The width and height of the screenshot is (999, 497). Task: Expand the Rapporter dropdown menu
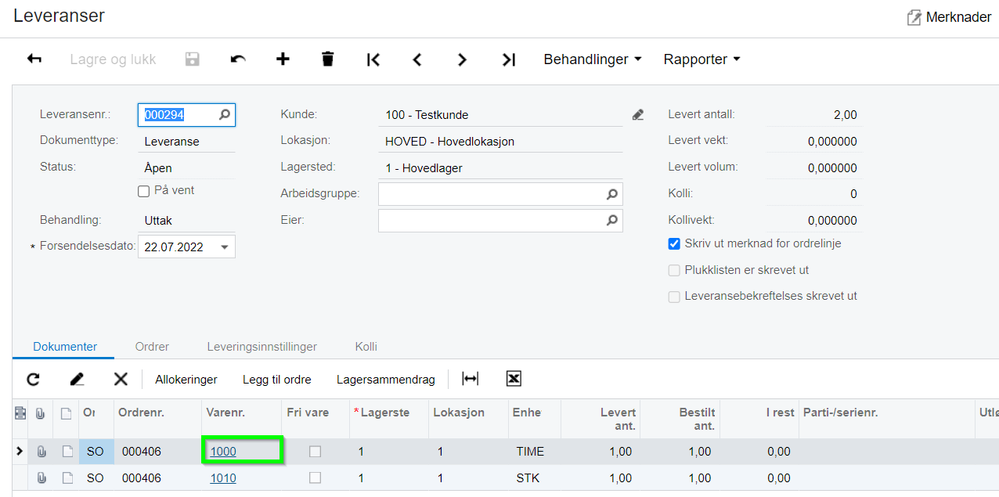[702, 59]
